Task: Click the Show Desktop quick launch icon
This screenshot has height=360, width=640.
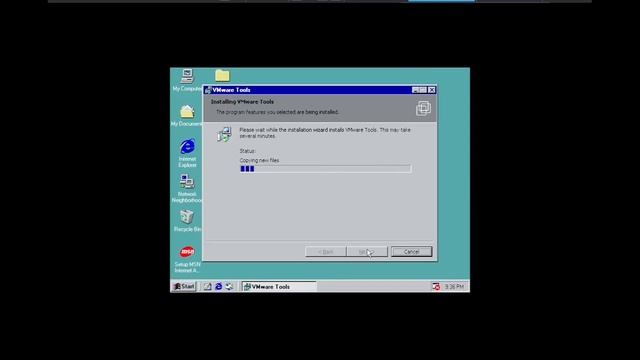Action: pos(207,287)
